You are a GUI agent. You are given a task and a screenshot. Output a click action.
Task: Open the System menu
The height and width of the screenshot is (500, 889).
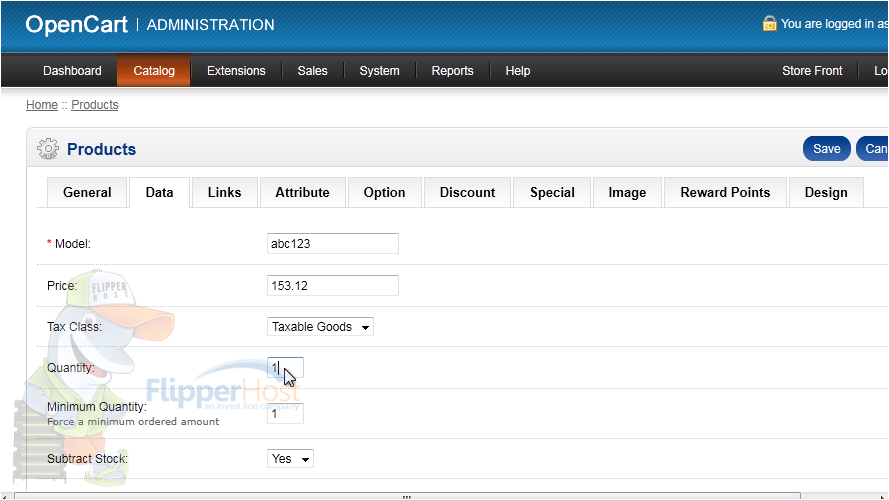379,71
